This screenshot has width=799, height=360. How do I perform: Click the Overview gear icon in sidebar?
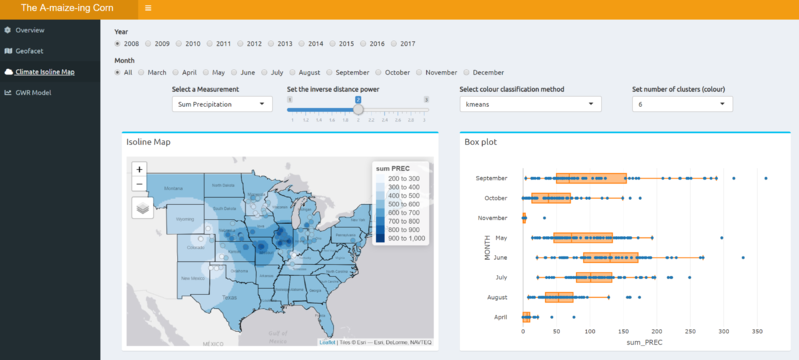point(8,30)
